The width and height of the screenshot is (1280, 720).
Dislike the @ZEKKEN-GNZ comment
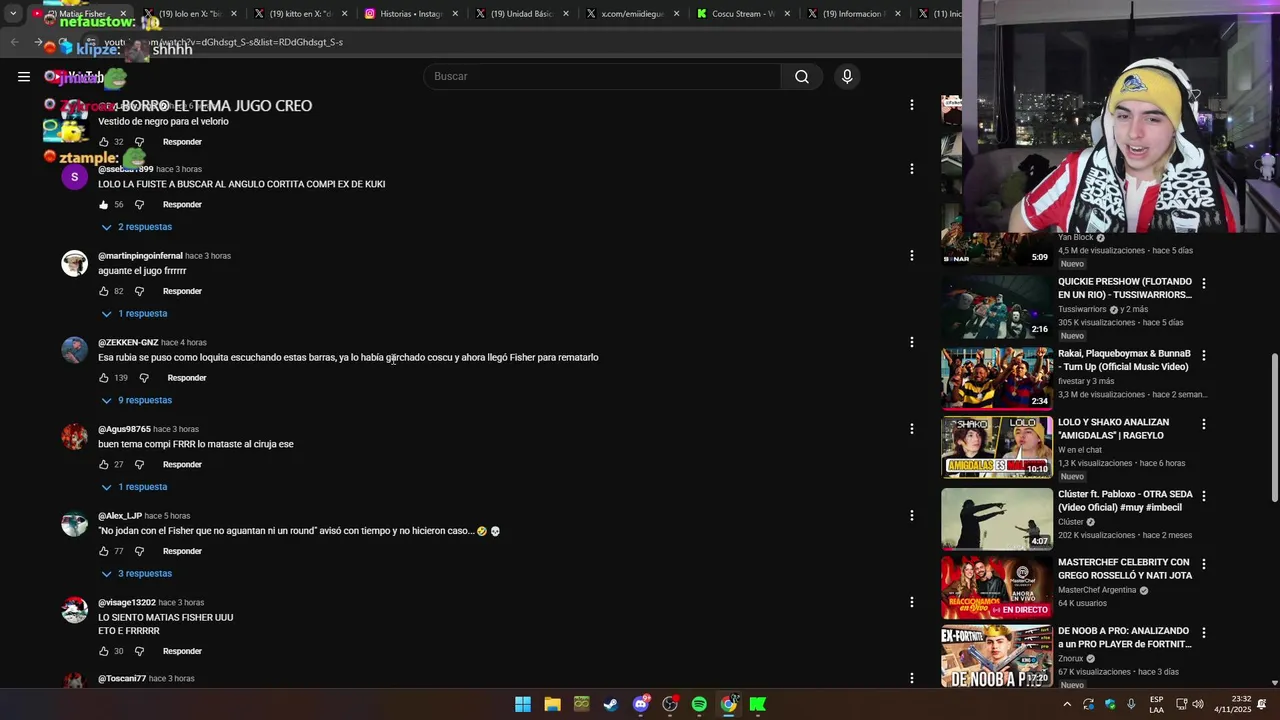144,378
